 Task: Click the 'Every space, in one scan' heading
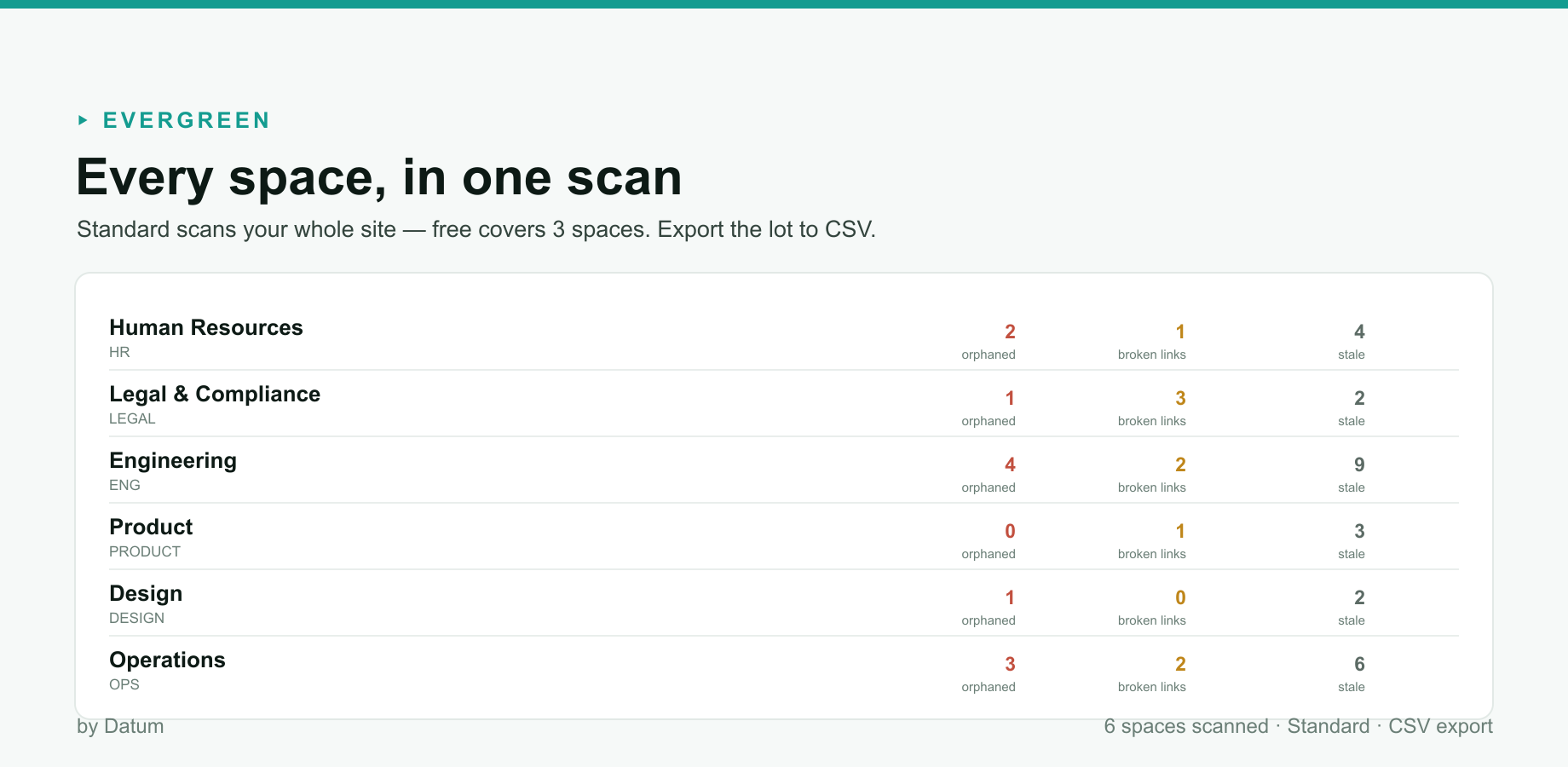379,177
